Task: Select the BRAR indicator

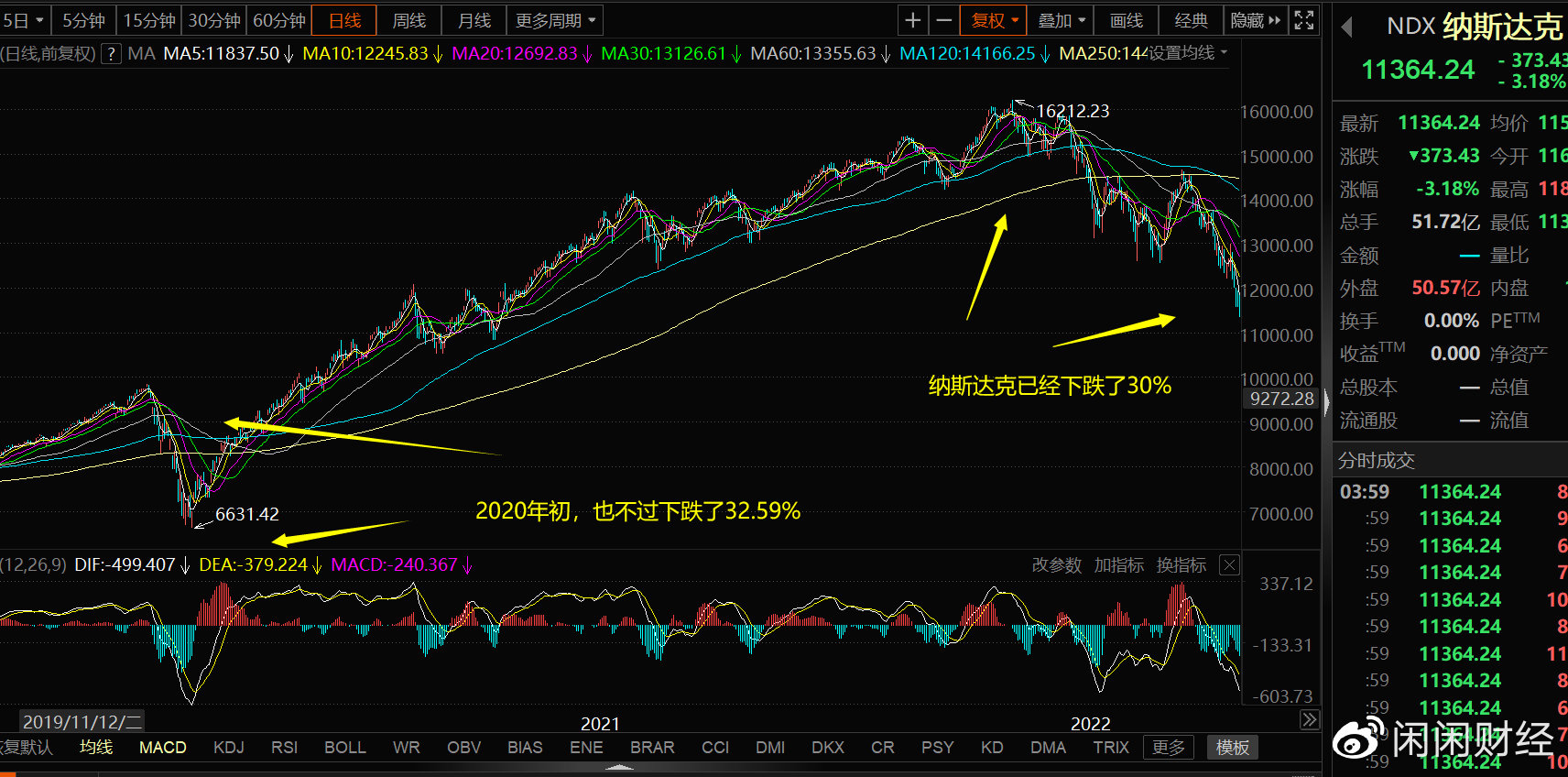Action: pyautogui.click(x=653, y=748)
